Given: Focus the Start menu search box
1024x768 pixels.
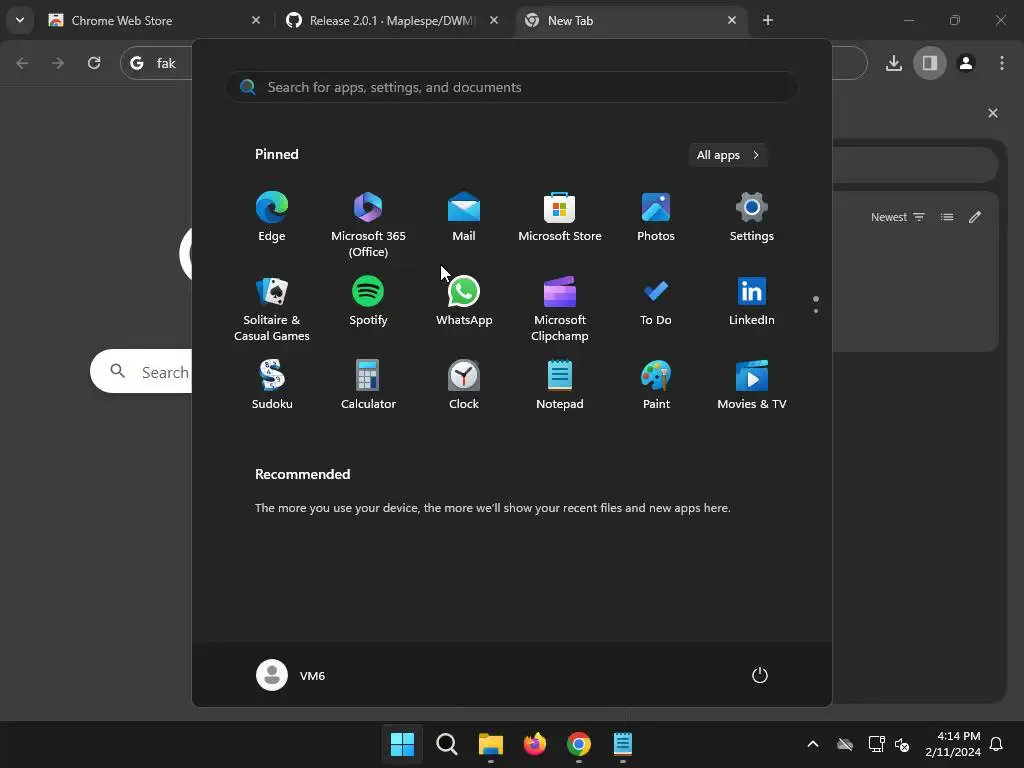Looking at the screenshot, I should click(512, 87).
